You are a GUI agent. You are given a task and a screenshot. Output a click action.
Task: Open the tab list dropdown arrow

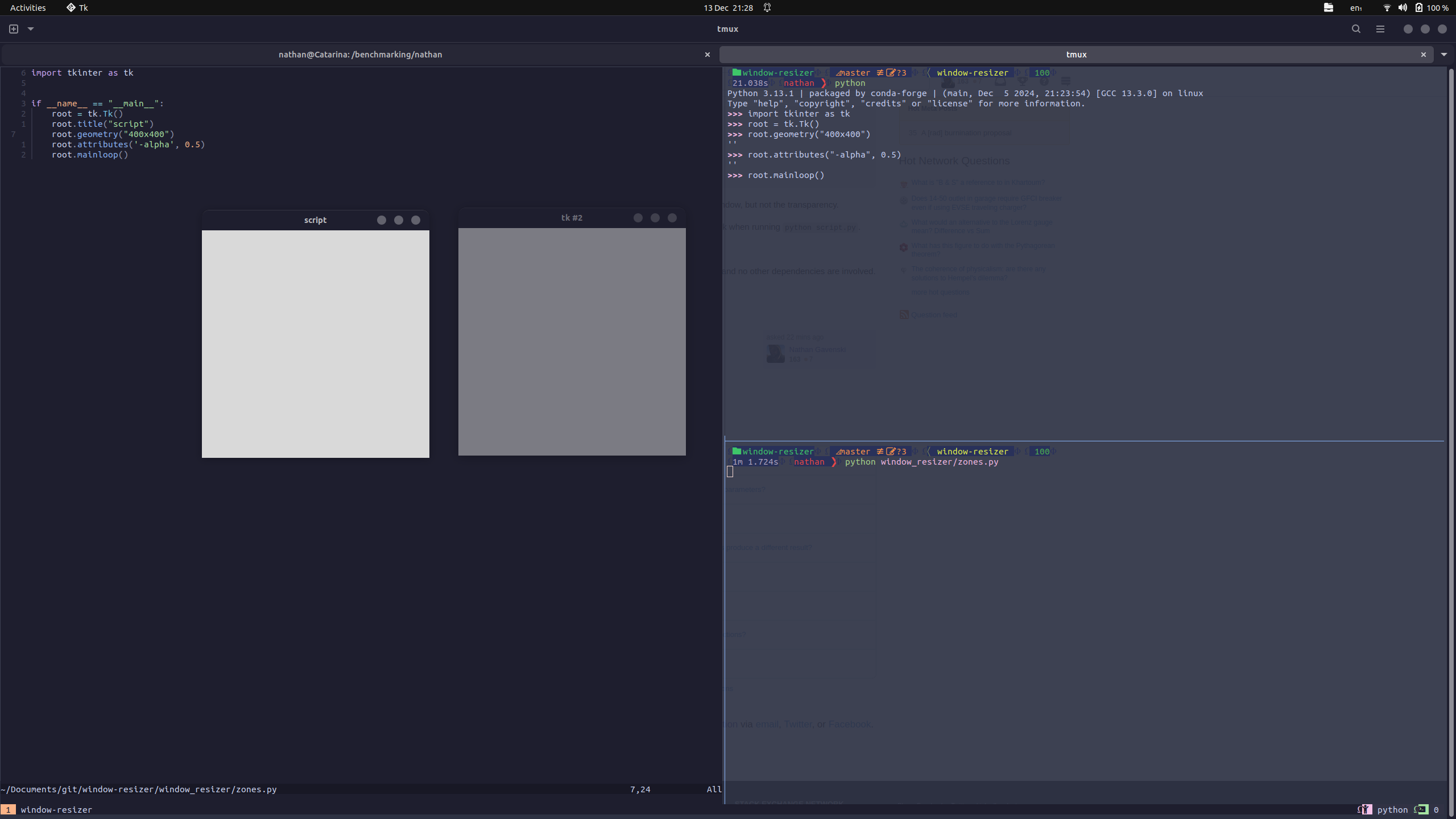1444,55
